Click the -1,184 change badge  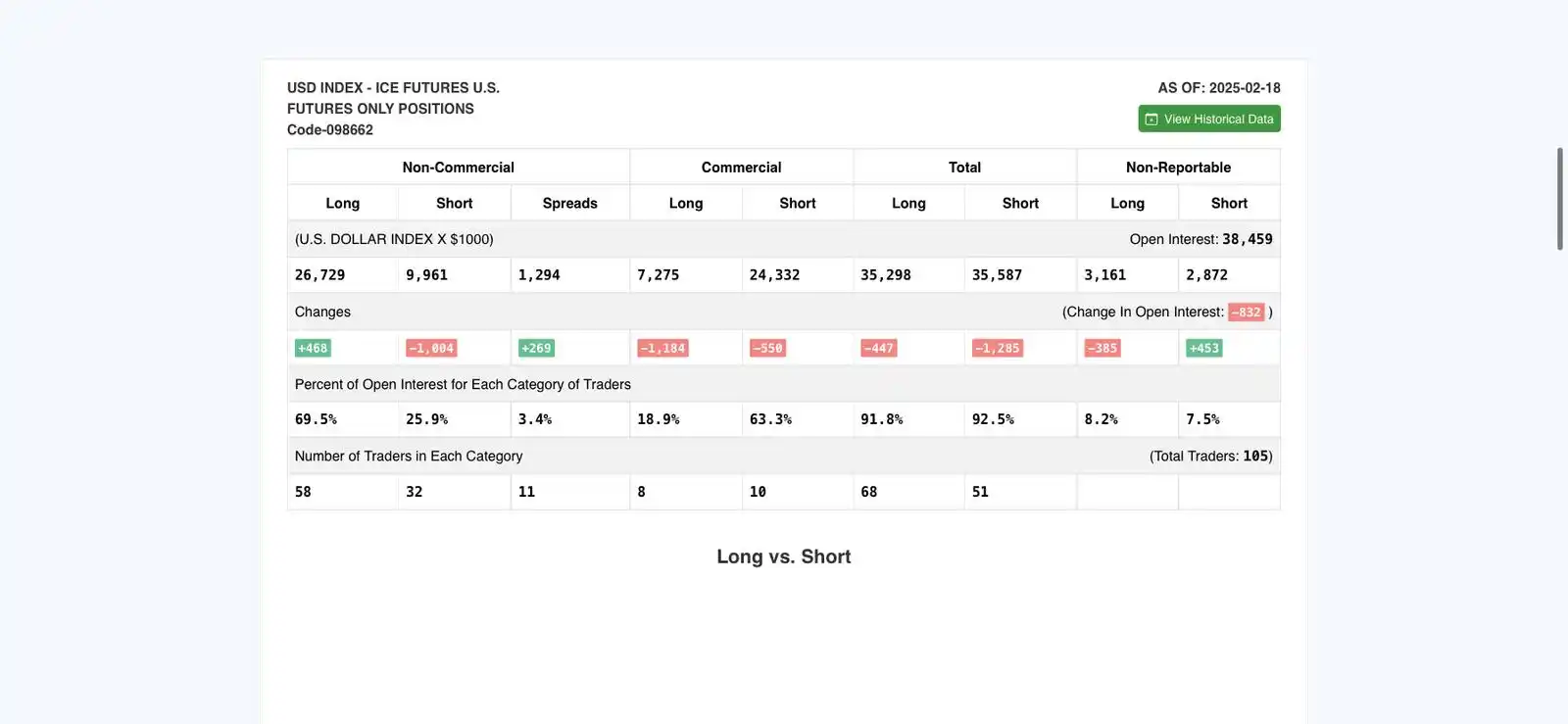coord(663,348)
